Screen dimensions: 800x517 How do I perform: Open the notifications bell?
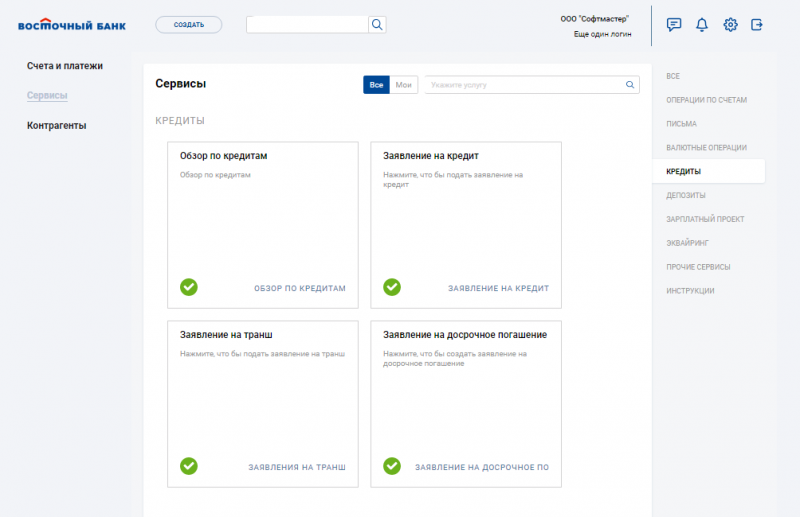click(702, 25)
